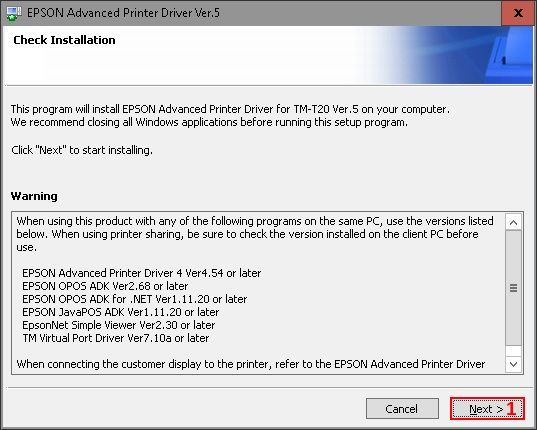Click the EpsonNet Simple Viewer Ver2.30 line
This screenshot has width=537, height=430.
(x=118, y=325)
